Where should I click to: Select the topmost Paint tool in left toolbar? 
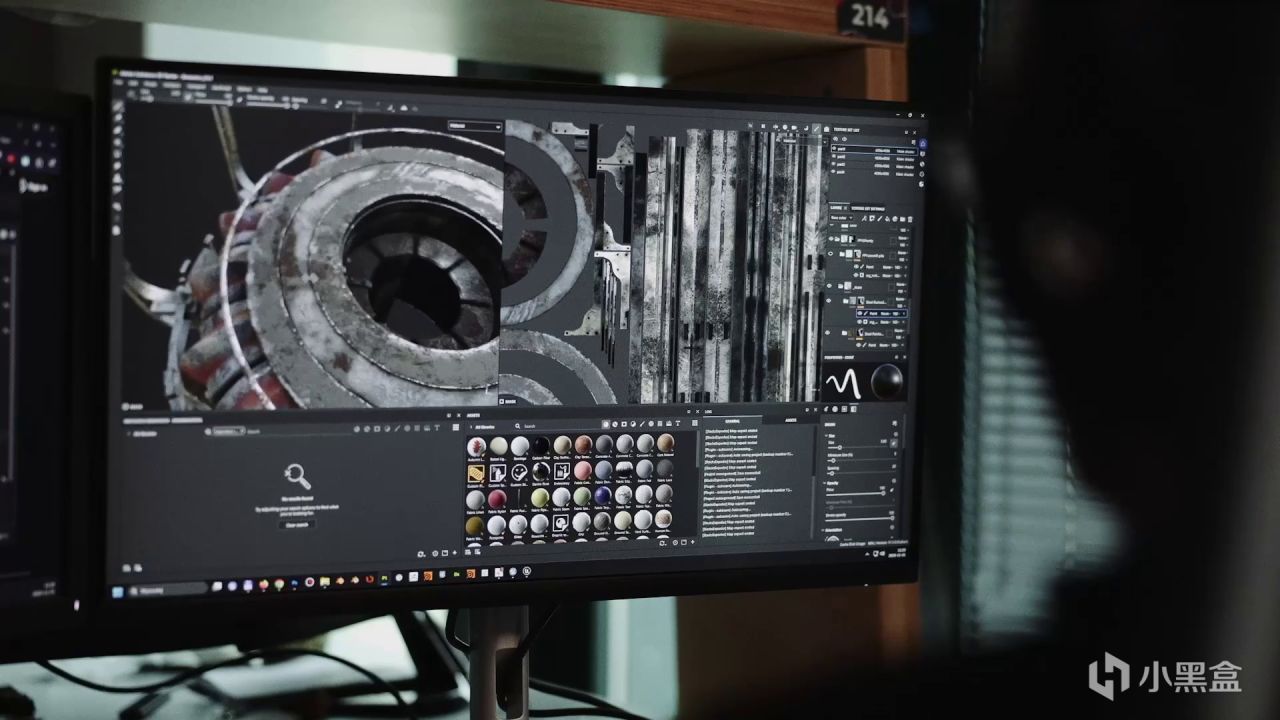pos(119,107)
